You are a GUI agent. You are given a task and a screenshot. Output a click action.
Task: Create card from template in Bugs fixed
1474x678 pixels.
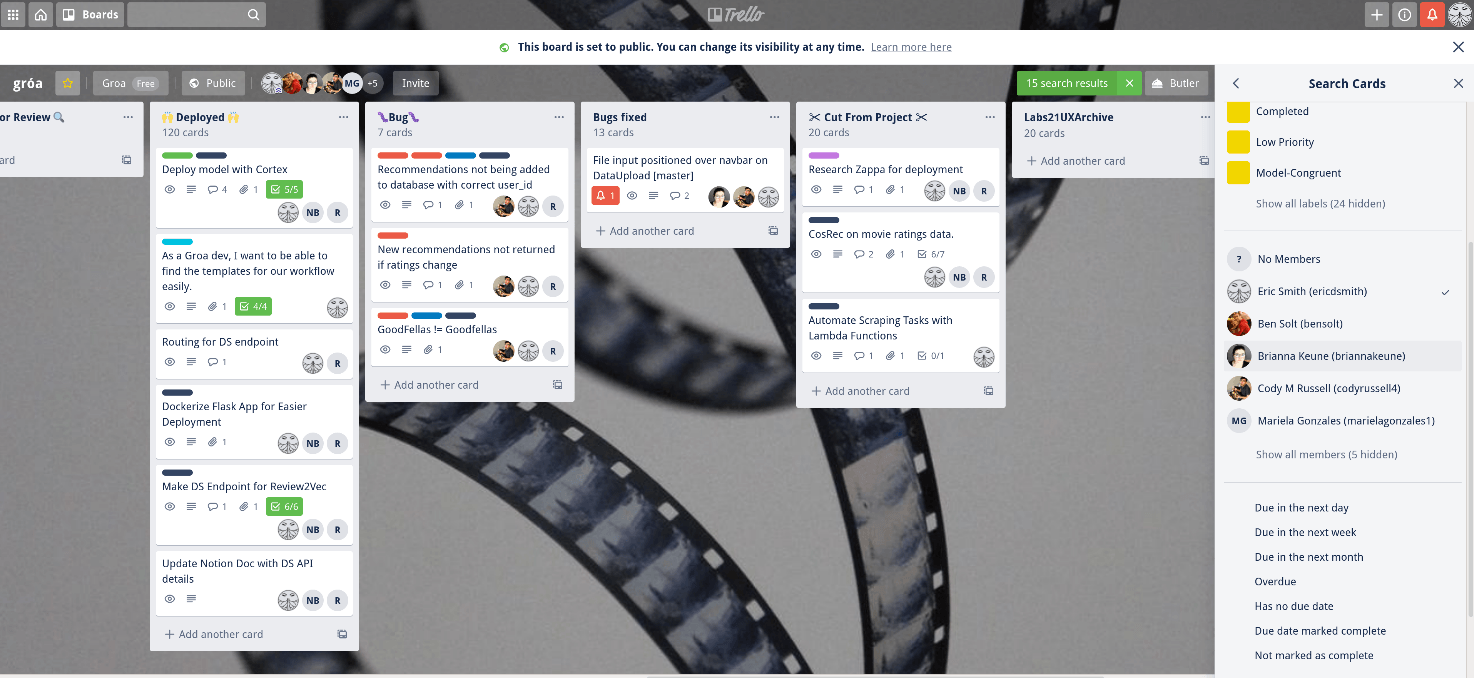(773, 231)
